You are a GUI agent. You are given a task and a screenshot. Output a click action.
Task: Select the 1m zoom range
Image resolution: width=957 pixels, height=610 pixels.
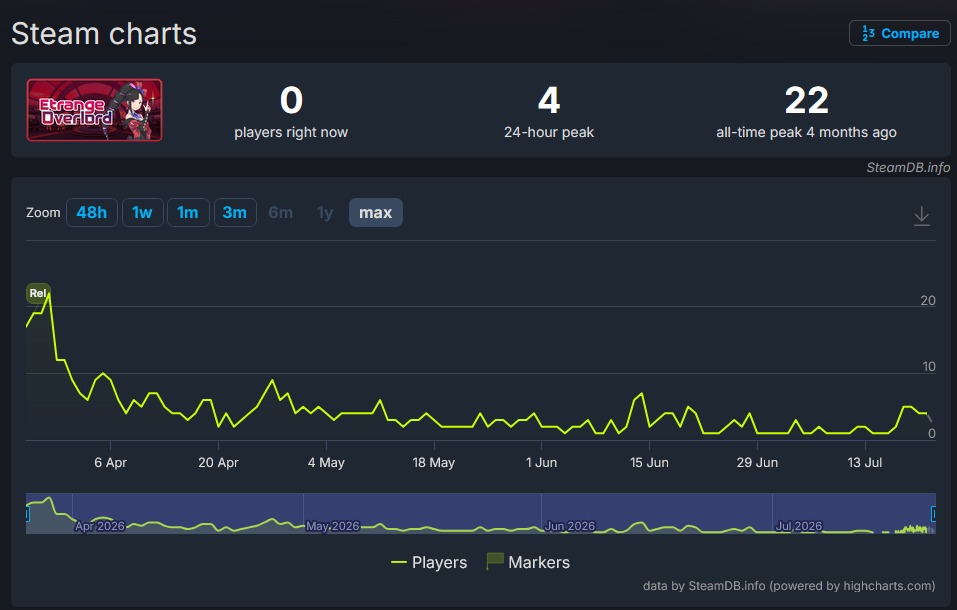point(188,212)
